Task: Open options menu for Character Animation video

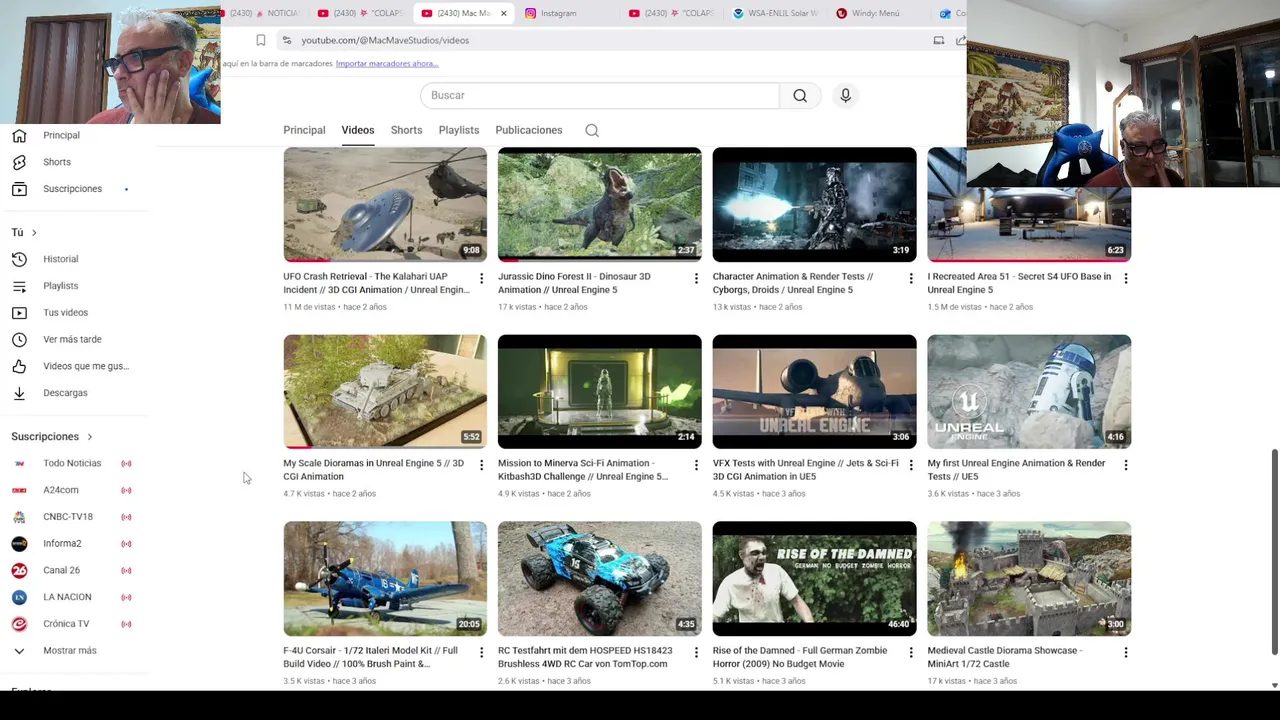Action: 910,278
